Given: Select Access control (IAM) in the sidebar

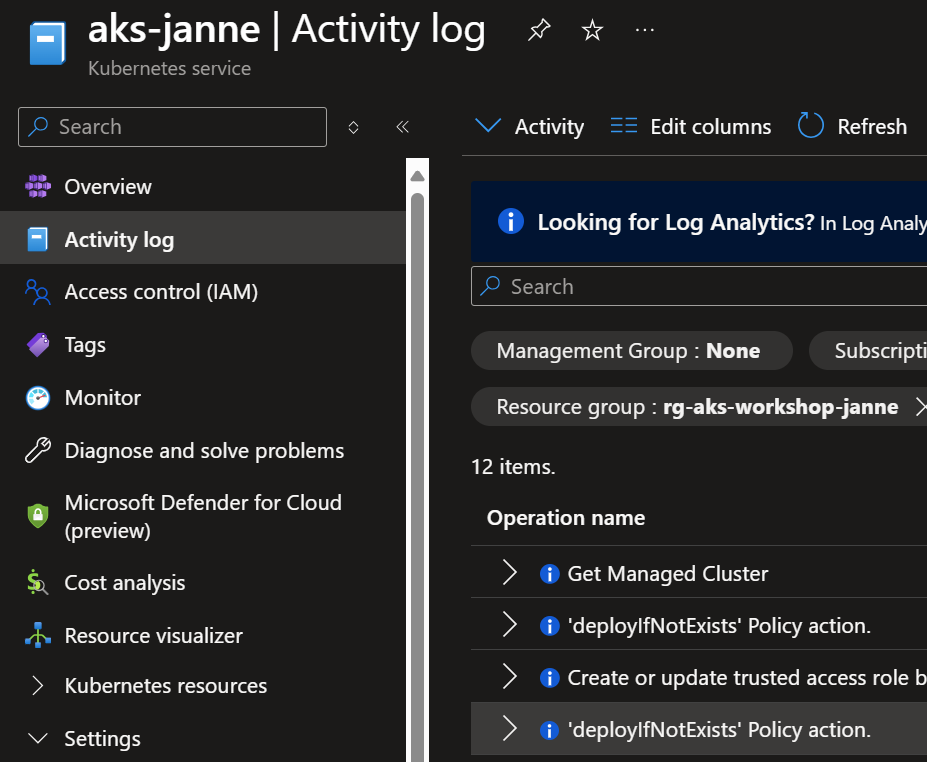Looking at the screenshot, I should (x=203, y=292).
